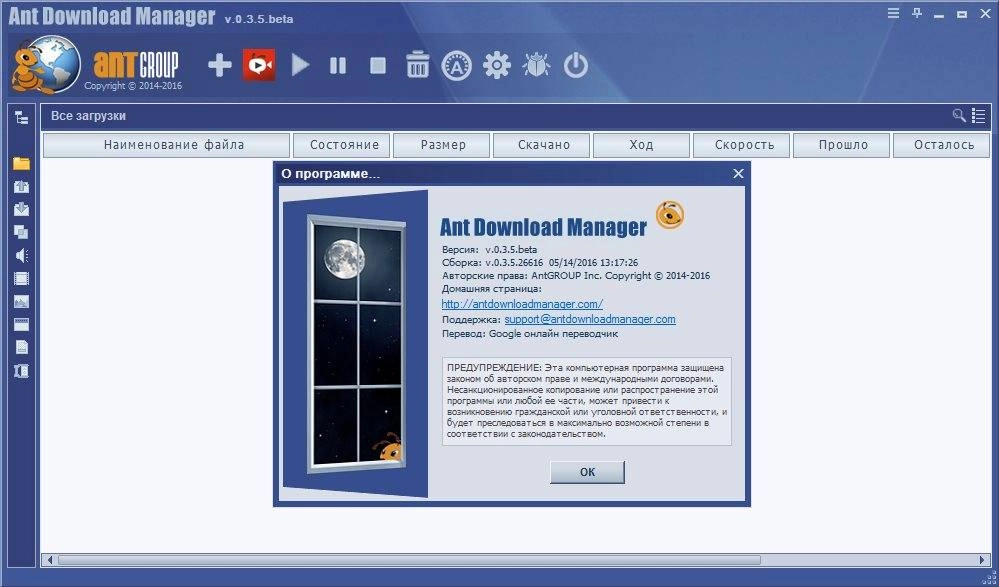Toggle the category tree sidebar icon
The height and width of the screenshot is (587, 999).
(22, 117)
